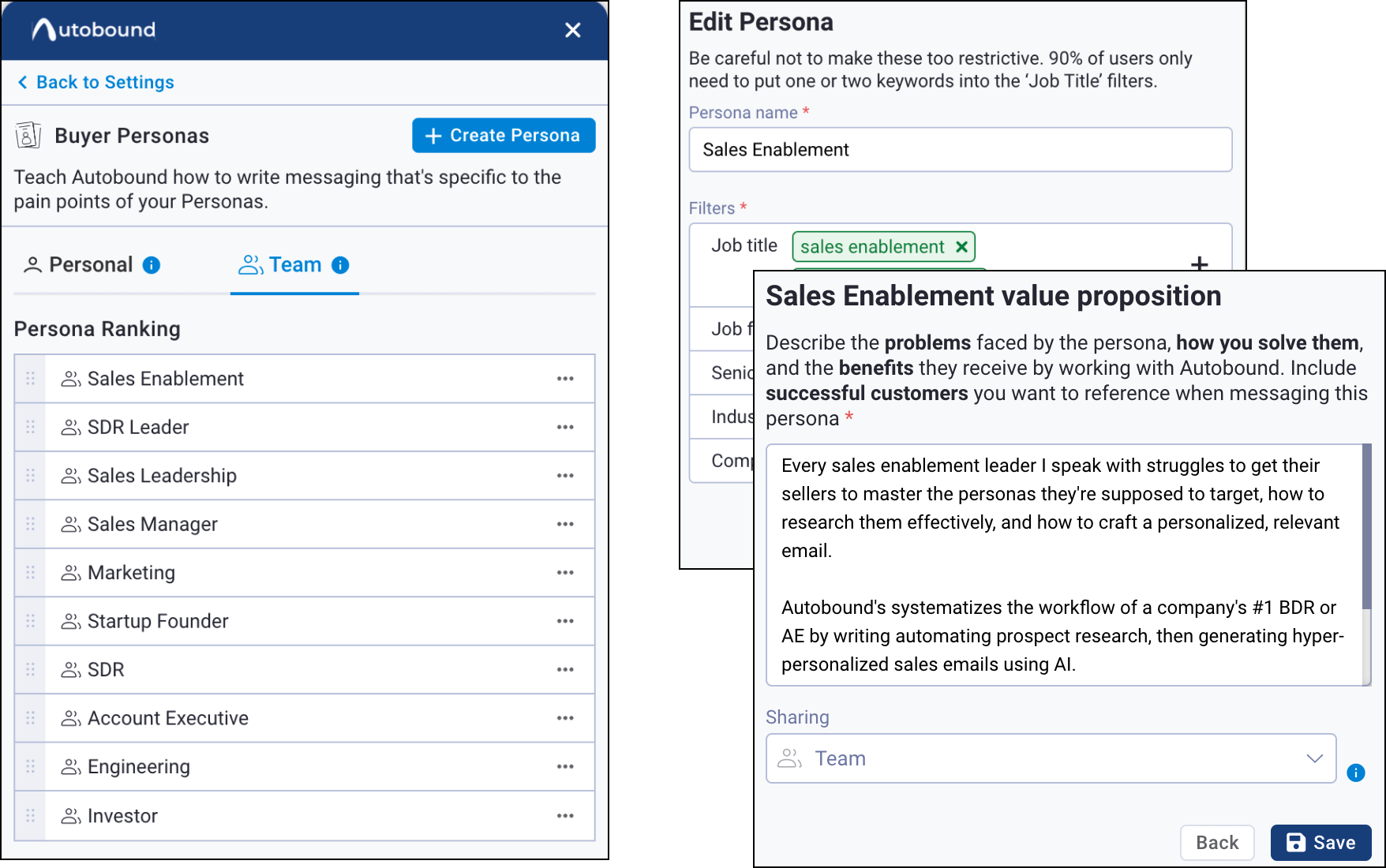Click the Persona name input field
This screenshot has width=1386, height=868.
pos(960,150)
